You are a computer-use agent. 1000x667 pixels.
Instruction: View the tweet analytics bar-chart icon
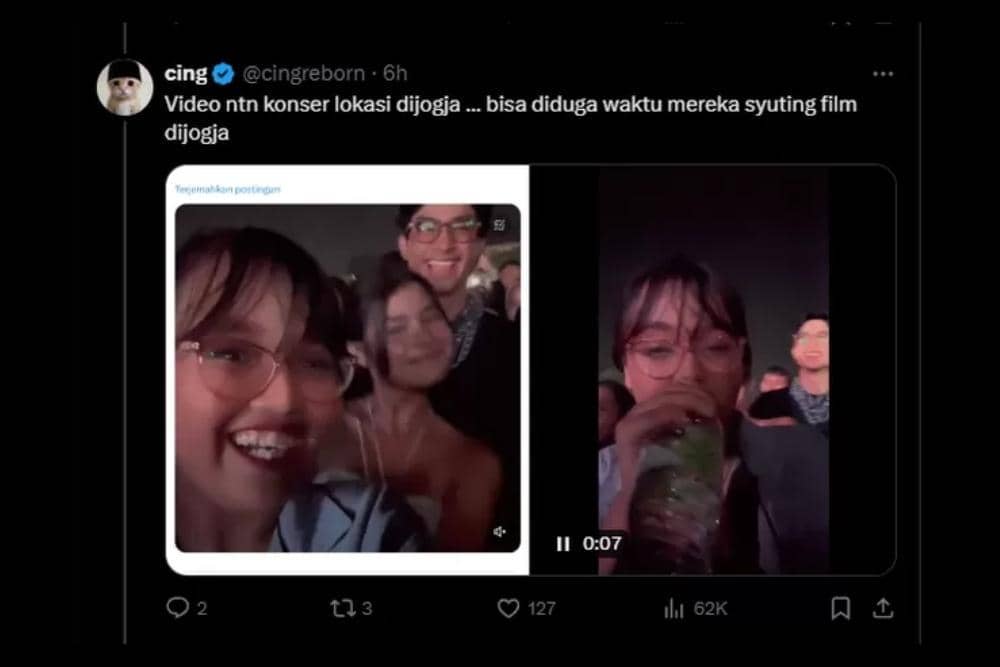[674, 607]
